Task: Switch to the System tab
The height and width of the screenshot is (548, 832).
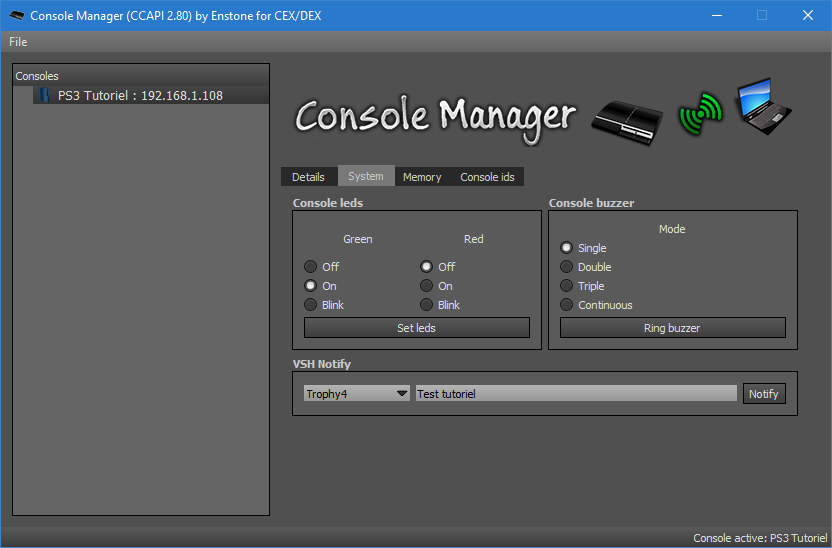Action: pyautogui.click(x=366, y=176)
